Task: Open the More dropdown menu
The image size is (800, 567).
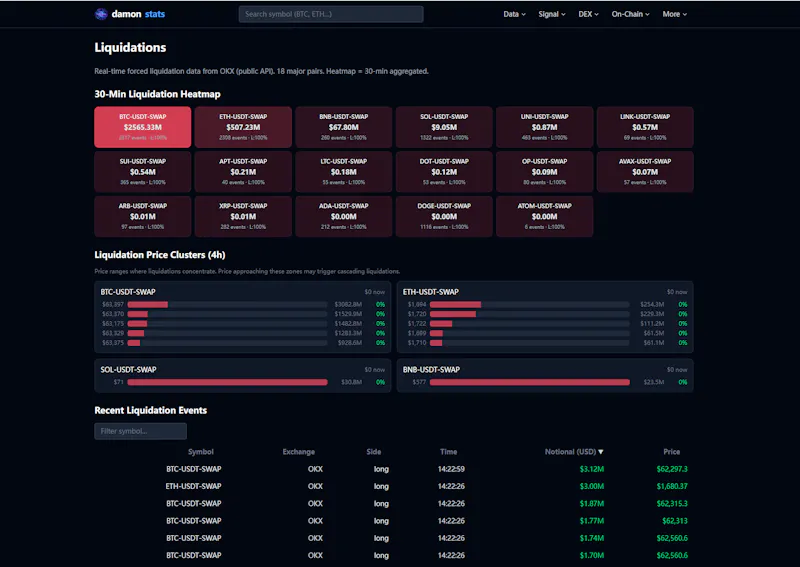Action: pyautogui.click(x=674, y=14)
